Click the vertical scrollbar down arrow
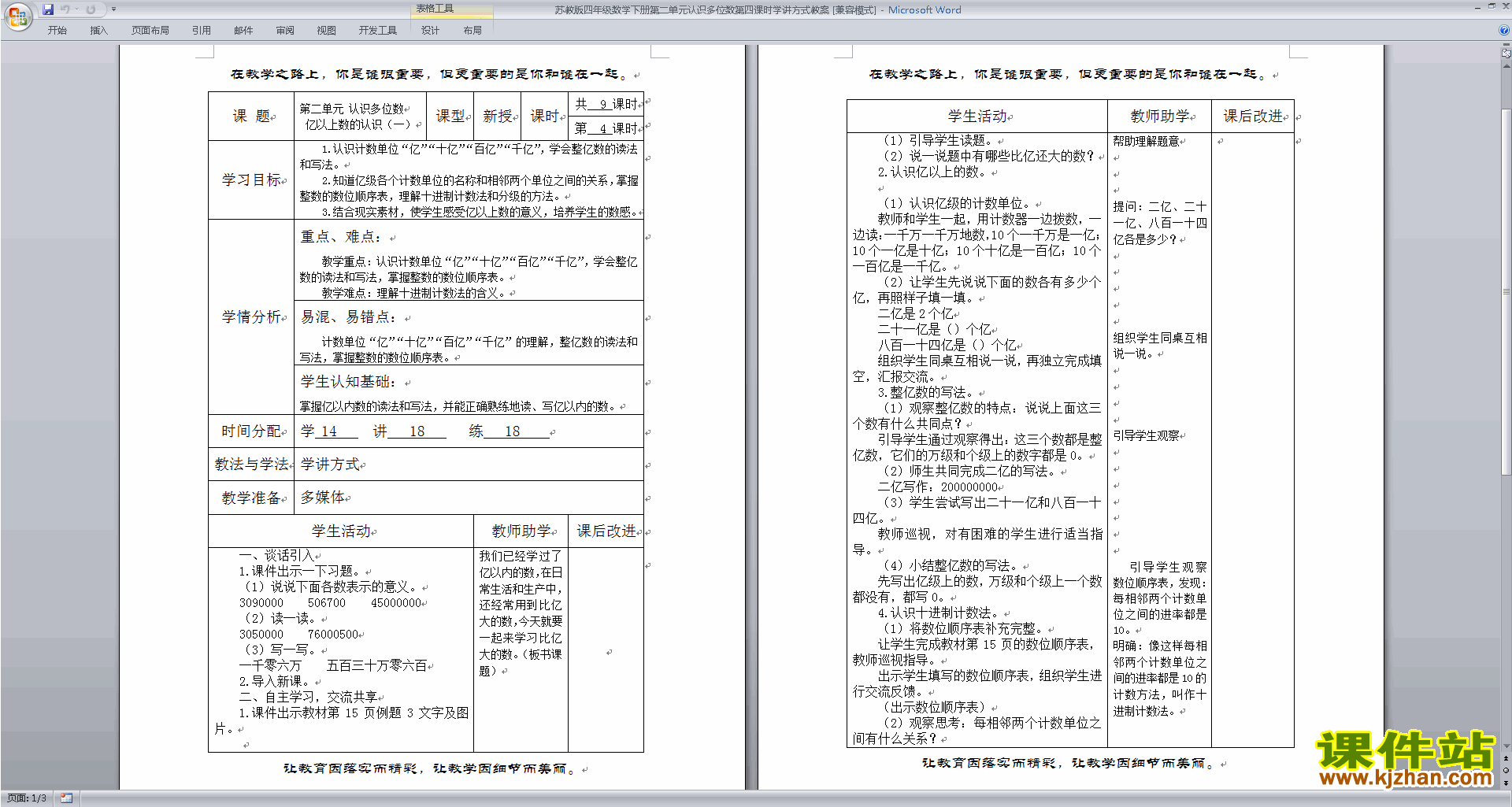1512x807 pixels. tap(1506, 746)
